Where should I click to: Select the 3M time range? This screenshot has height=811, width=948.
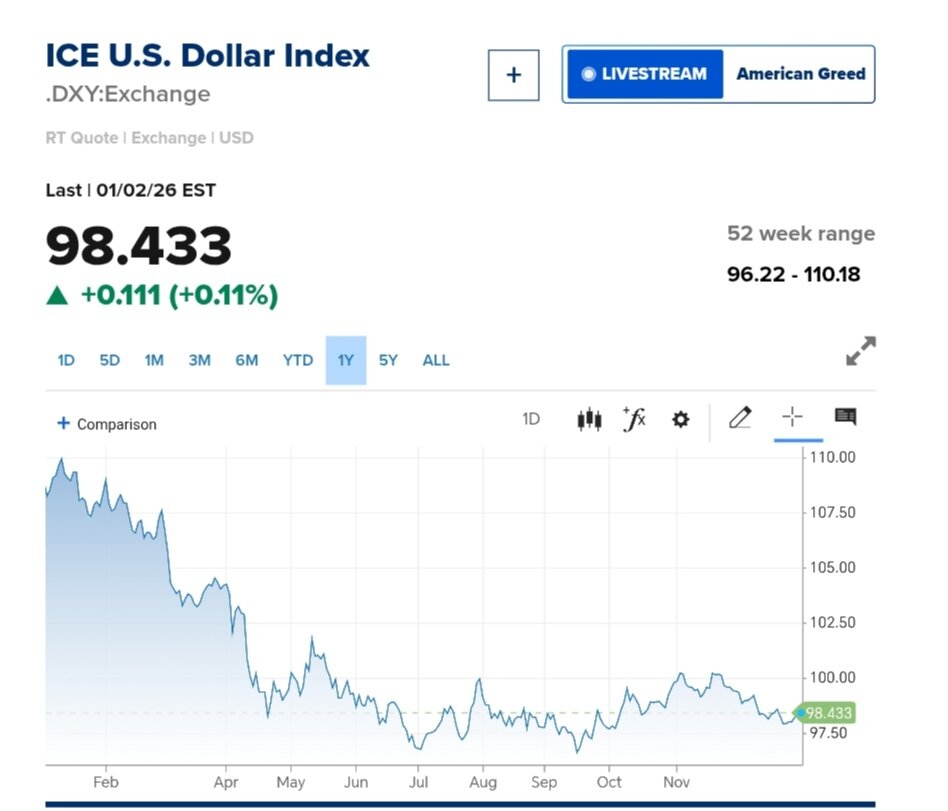200,360
